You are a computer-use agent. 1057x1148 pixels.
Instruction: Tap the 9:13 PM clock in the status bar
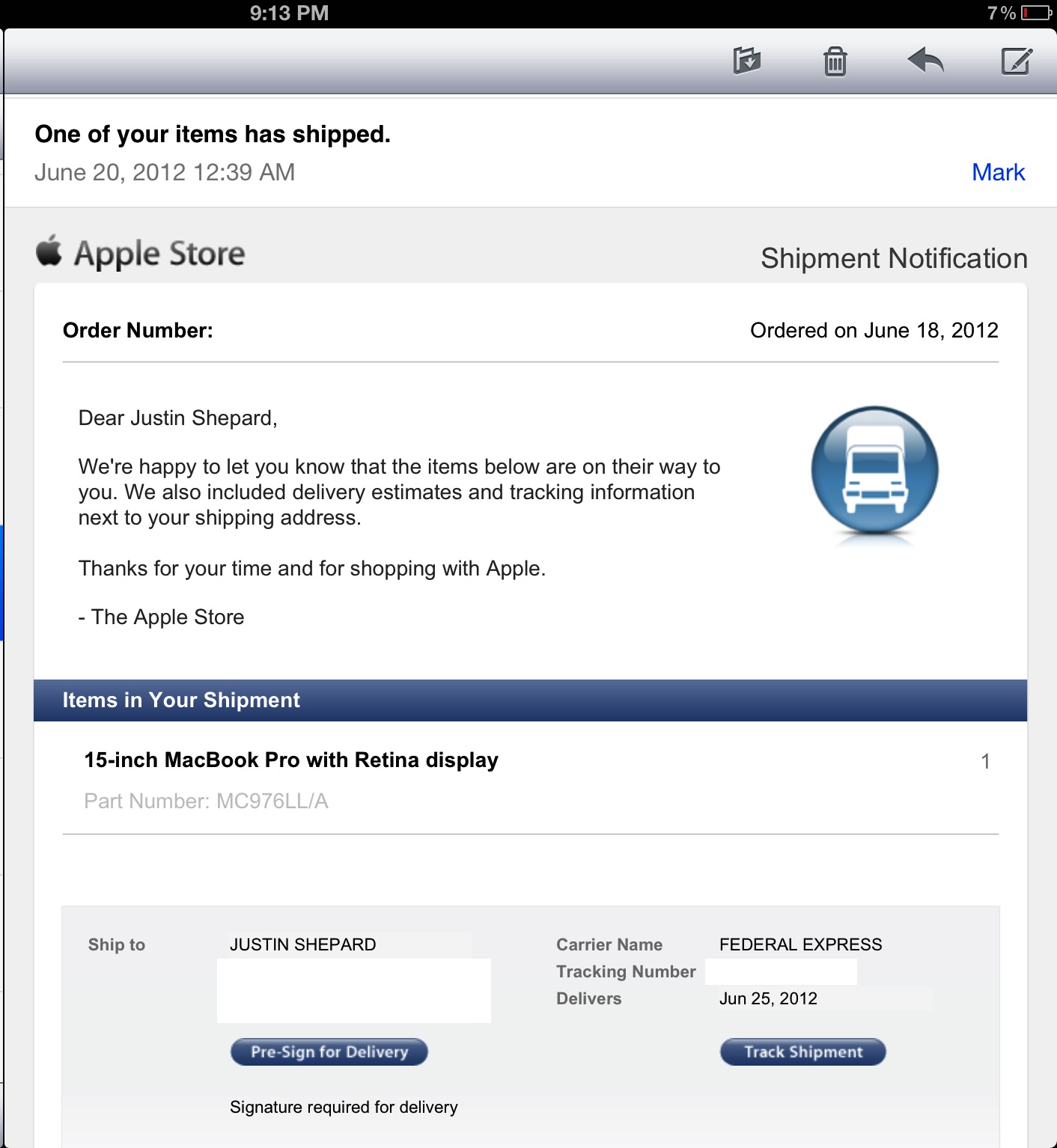289,13
